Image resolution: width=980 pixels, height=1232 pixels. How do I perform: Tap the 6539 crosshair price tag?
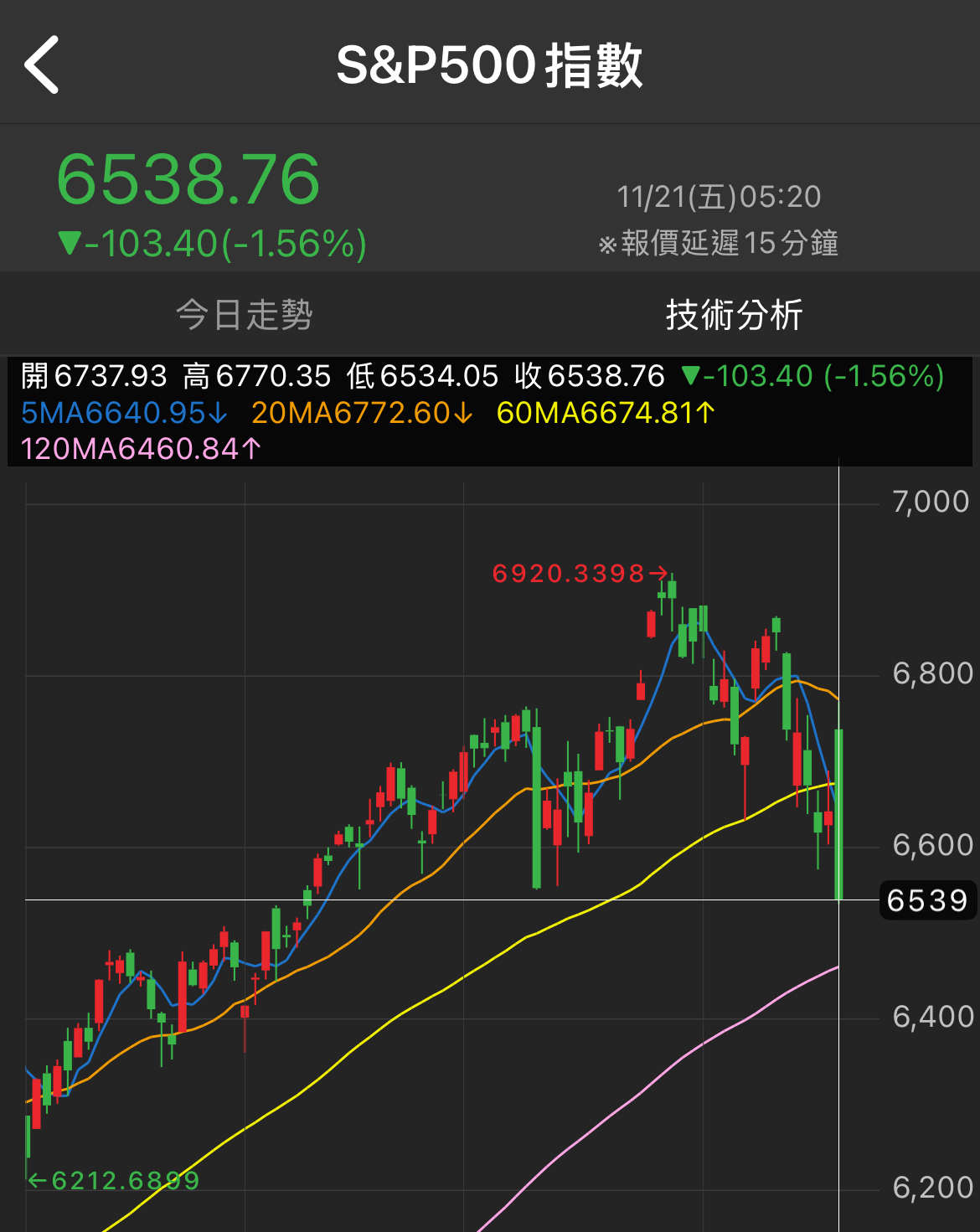pyautogui.click(x=927, y=900)
